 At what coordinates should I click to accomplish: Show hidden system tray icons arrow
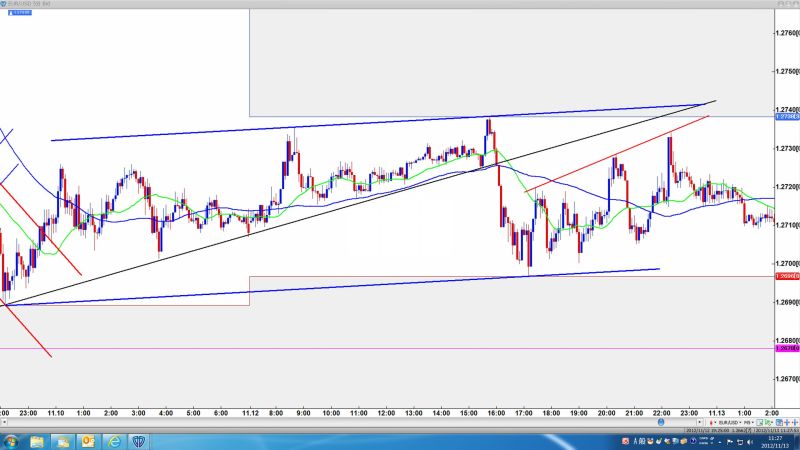pos(720,442)
